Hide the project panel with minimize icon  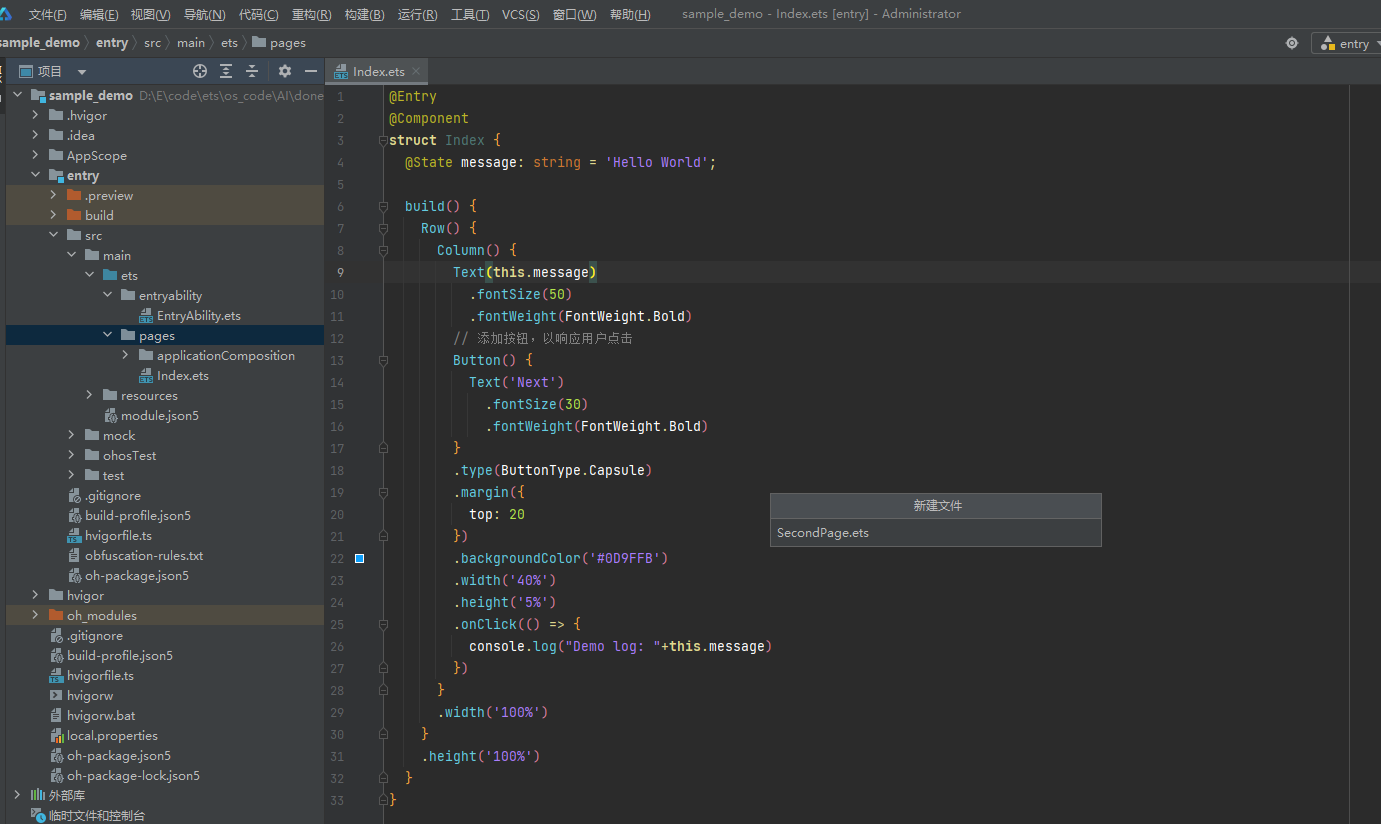coord(311,71)
